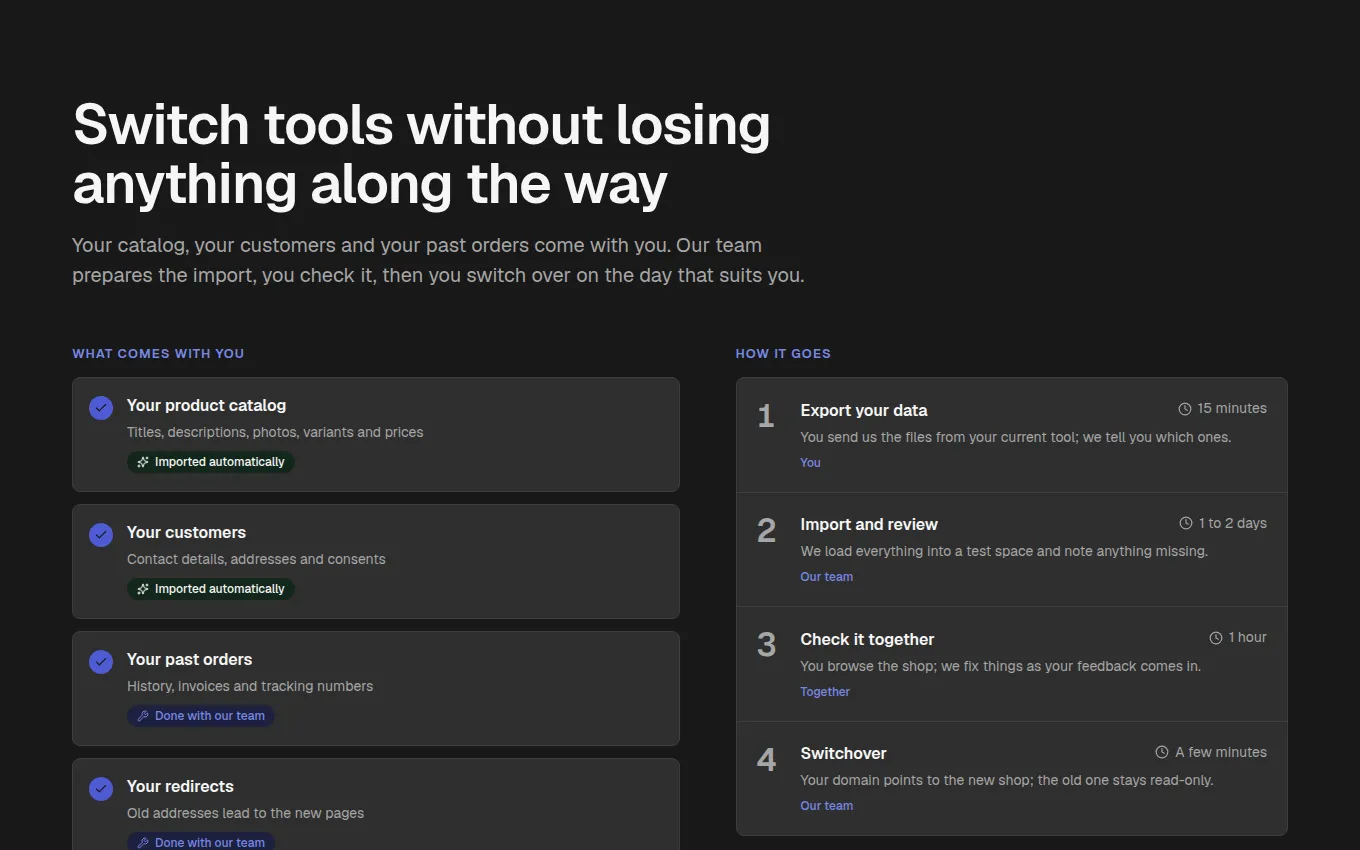This screenshot has width=1360, height=850.
Task: Click the step number 1
Action: pos(766,416)
